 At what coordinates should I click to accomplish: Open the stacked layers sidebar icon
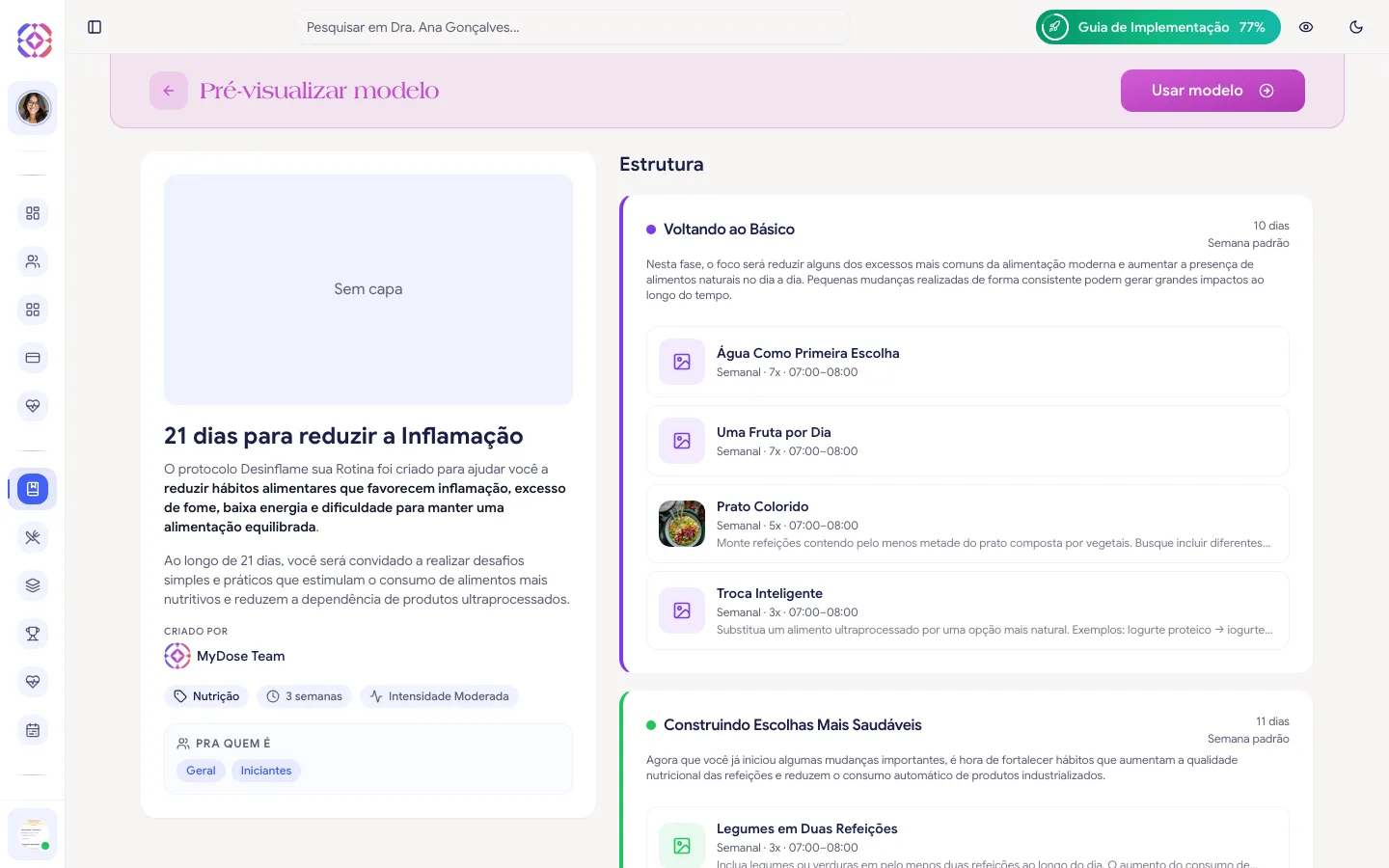pos(33,585)
